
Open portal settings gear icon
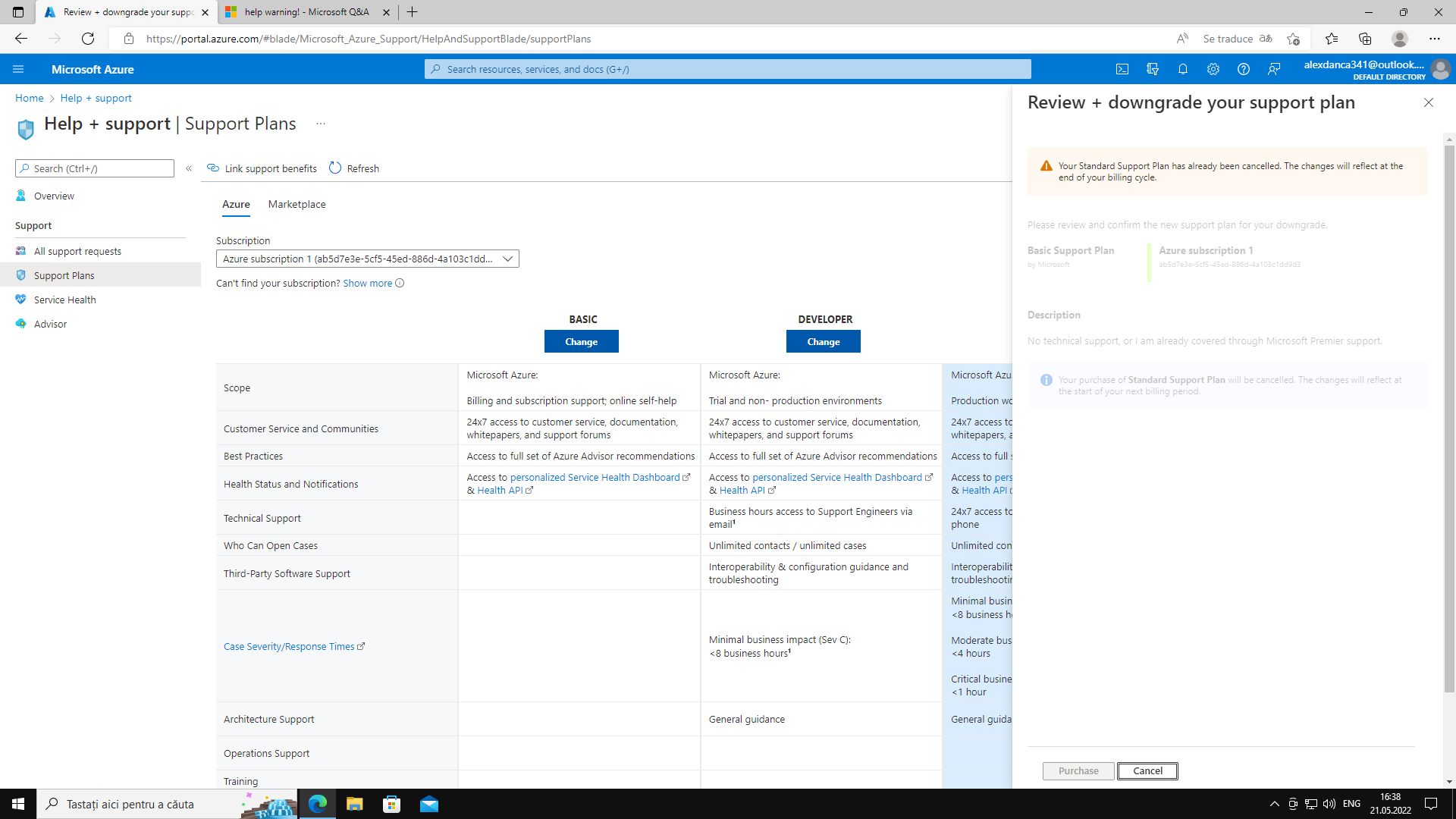(x=1213, y=69)
